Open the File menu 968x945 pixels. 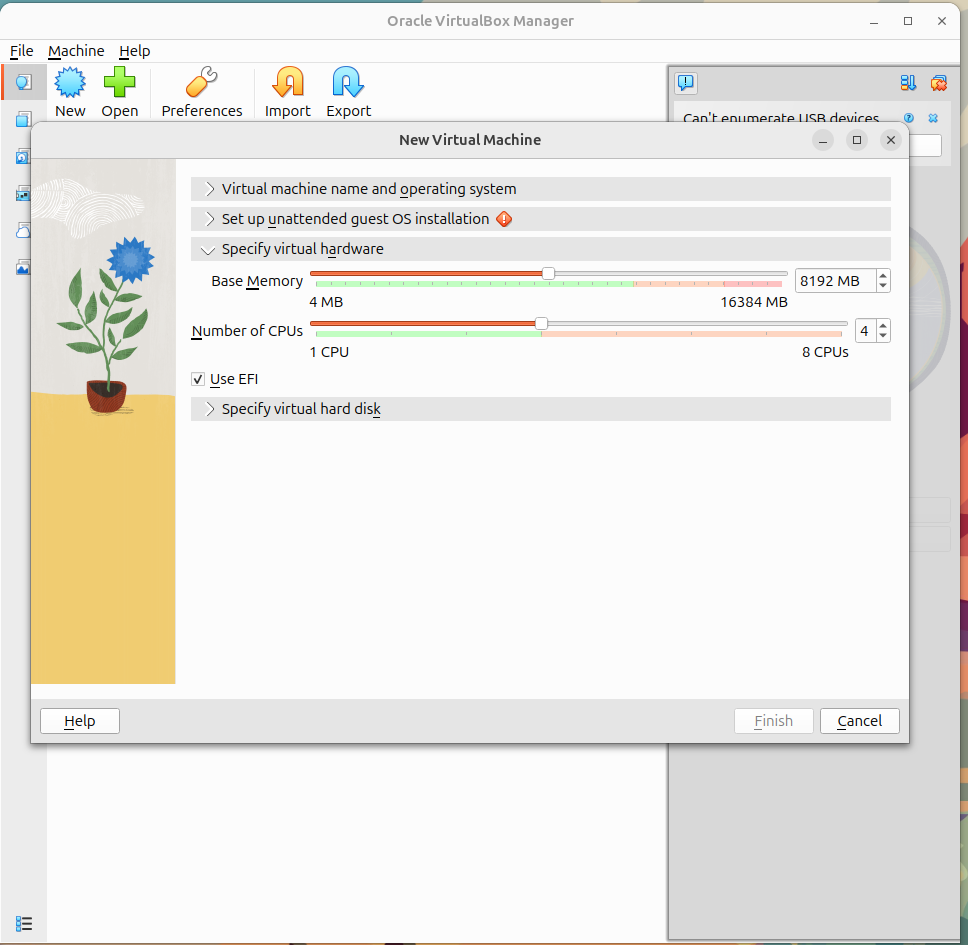tap(21, 51)
